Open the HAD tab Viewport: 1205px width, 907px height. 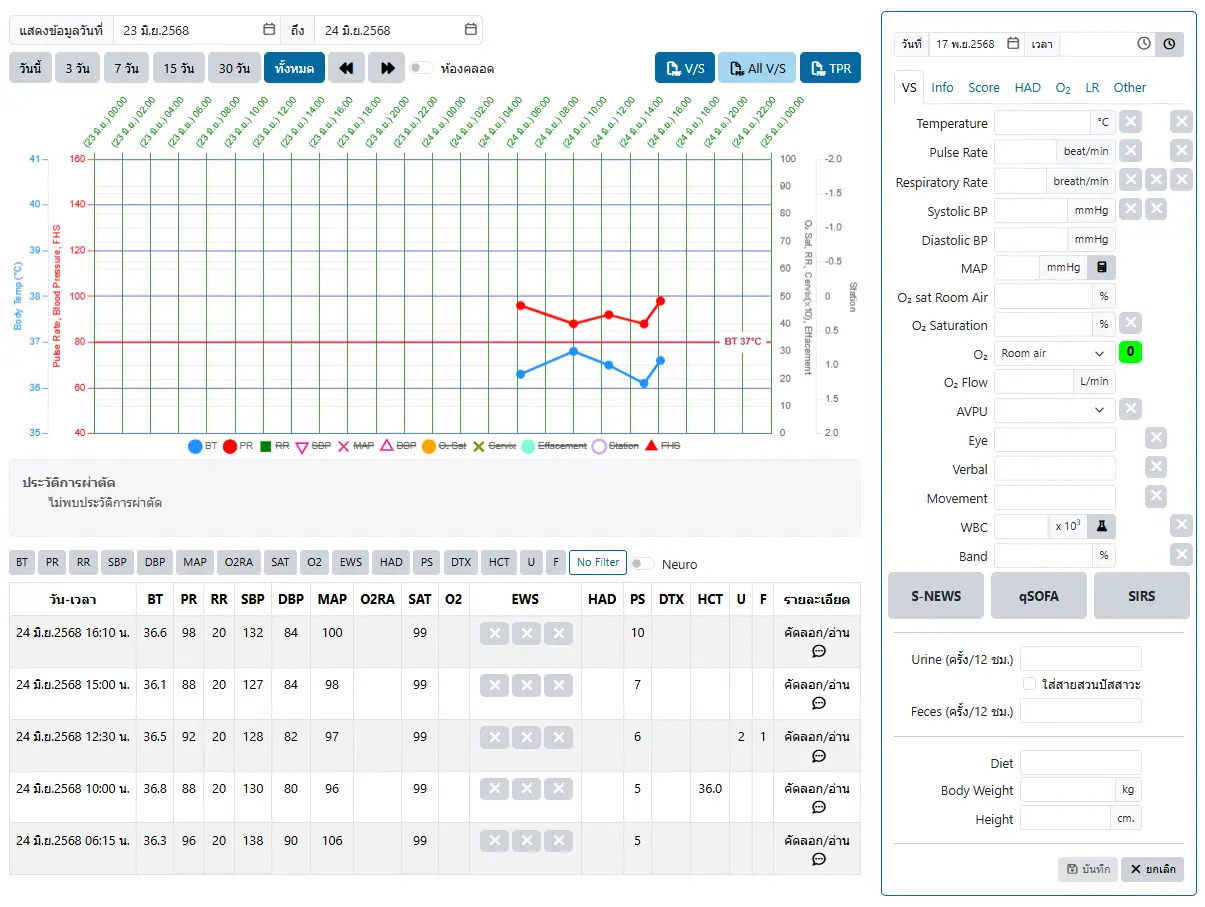1027,88
